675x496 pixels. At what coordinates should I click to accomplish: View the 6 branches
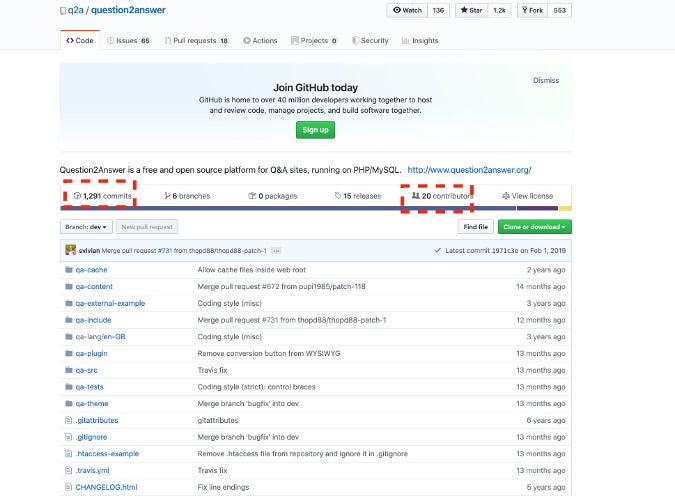pos(187,196)
